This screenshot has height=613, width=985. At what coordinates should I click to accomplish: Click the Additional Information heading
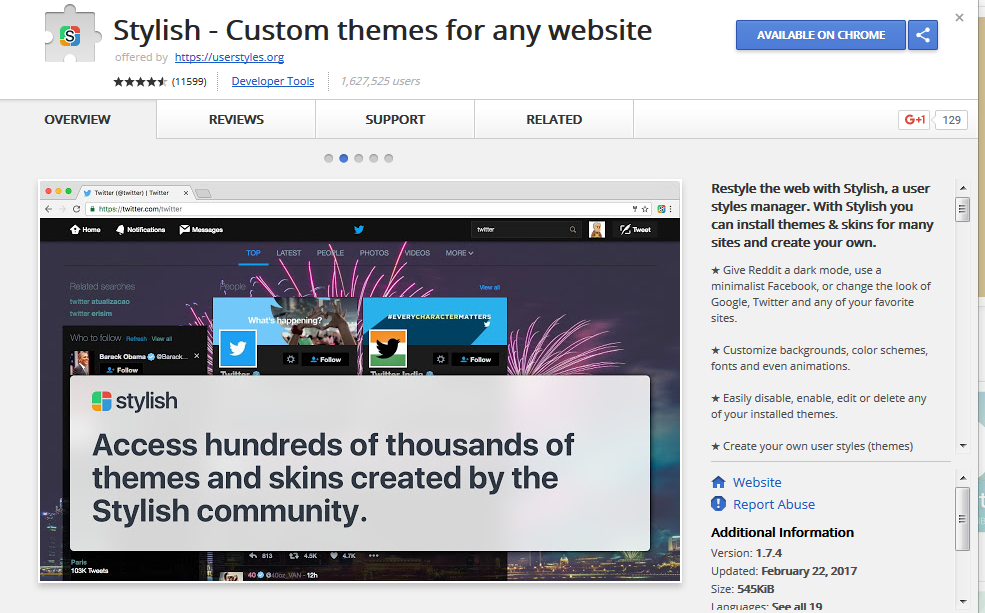click(x=782, y=532)
